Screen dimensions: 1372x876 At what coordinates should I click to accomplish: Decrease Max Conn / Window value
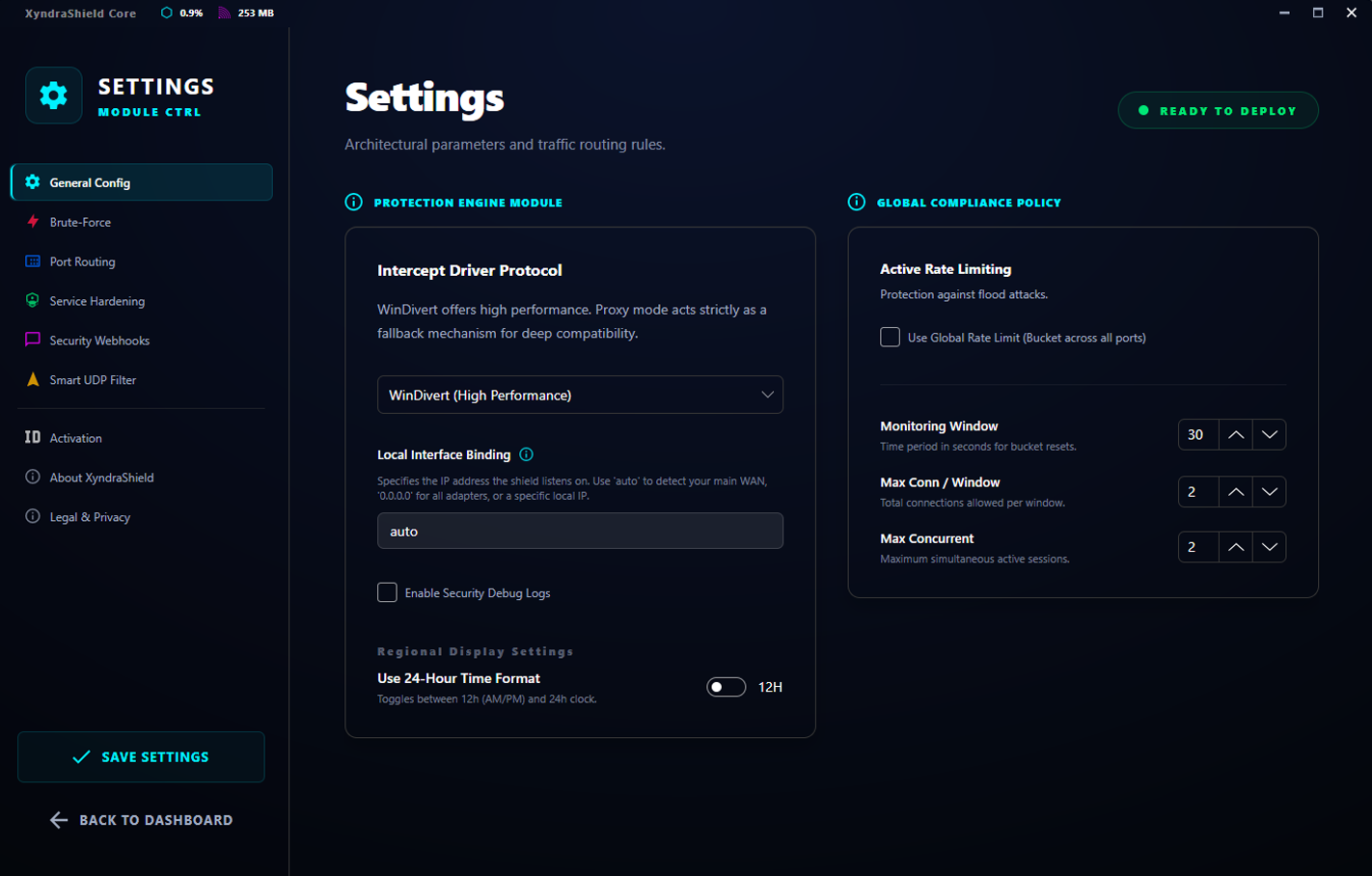coord(1270,492)
